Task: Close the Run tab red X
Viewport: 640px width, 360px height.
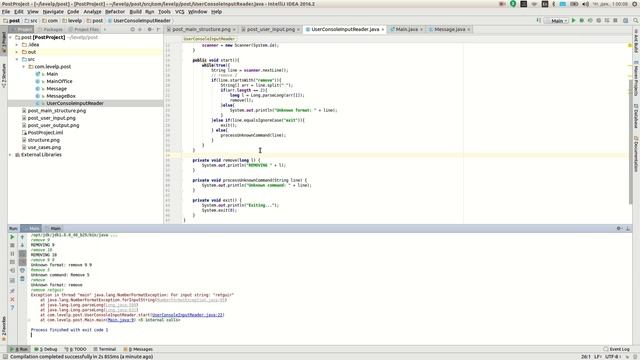Action: click(12, 299)
